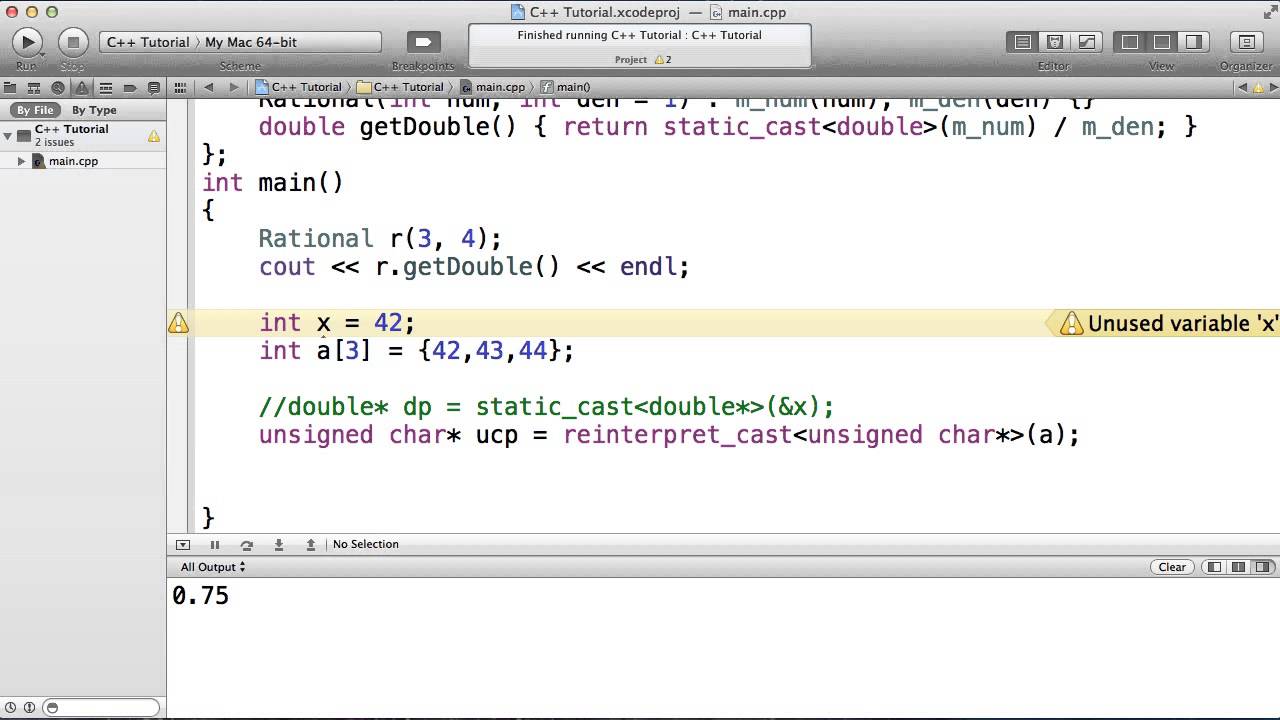Show the Debug navigator

[106, 87]
